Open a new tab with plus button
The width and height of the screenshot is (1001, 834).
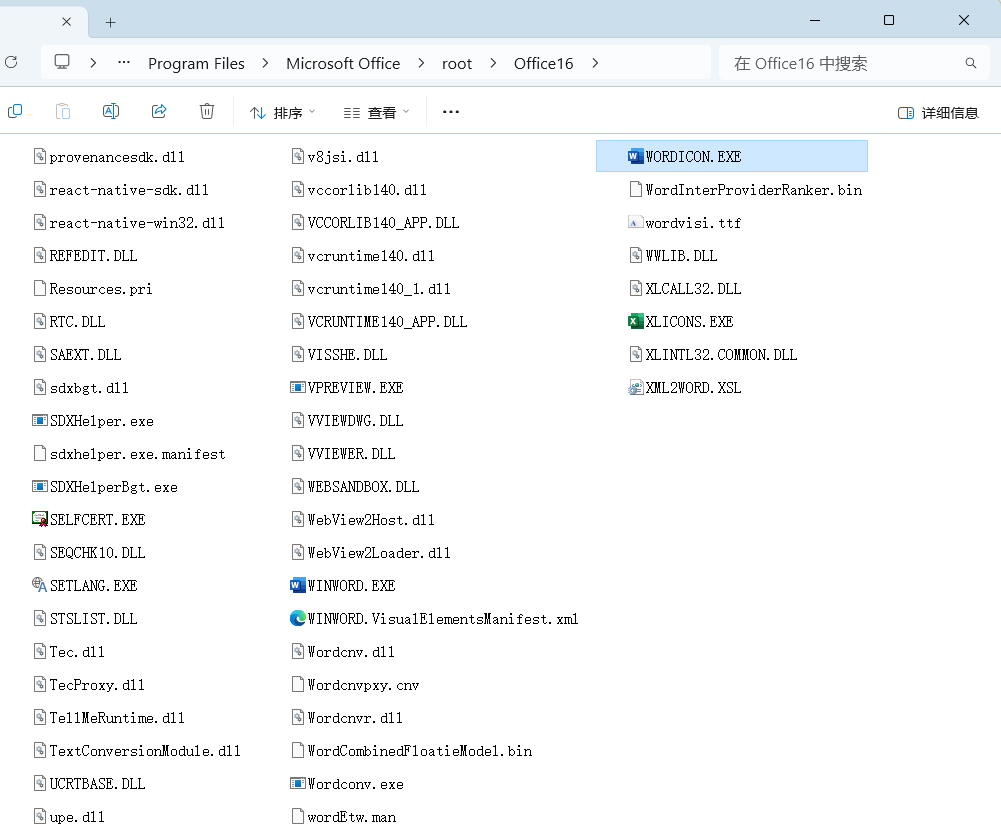pos(110,22)
